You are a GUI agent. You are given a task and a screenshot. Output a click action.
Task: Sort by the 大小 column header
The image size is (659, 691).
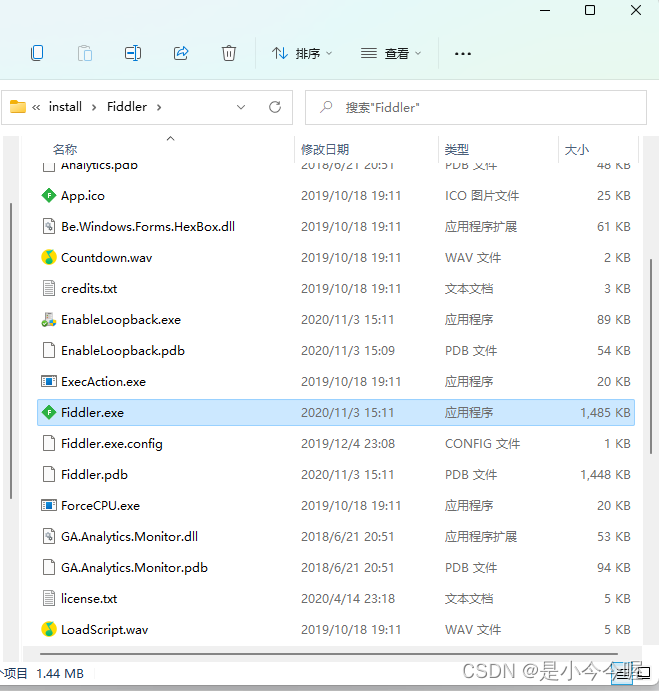pos(577,149)
